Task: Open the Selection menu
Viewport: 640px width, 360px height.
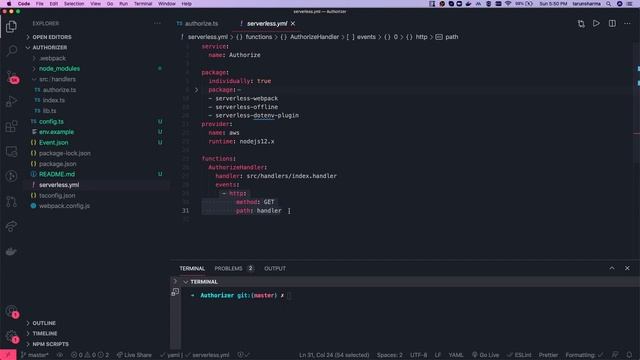Action: pyautogui.click(x=74, y=4)
